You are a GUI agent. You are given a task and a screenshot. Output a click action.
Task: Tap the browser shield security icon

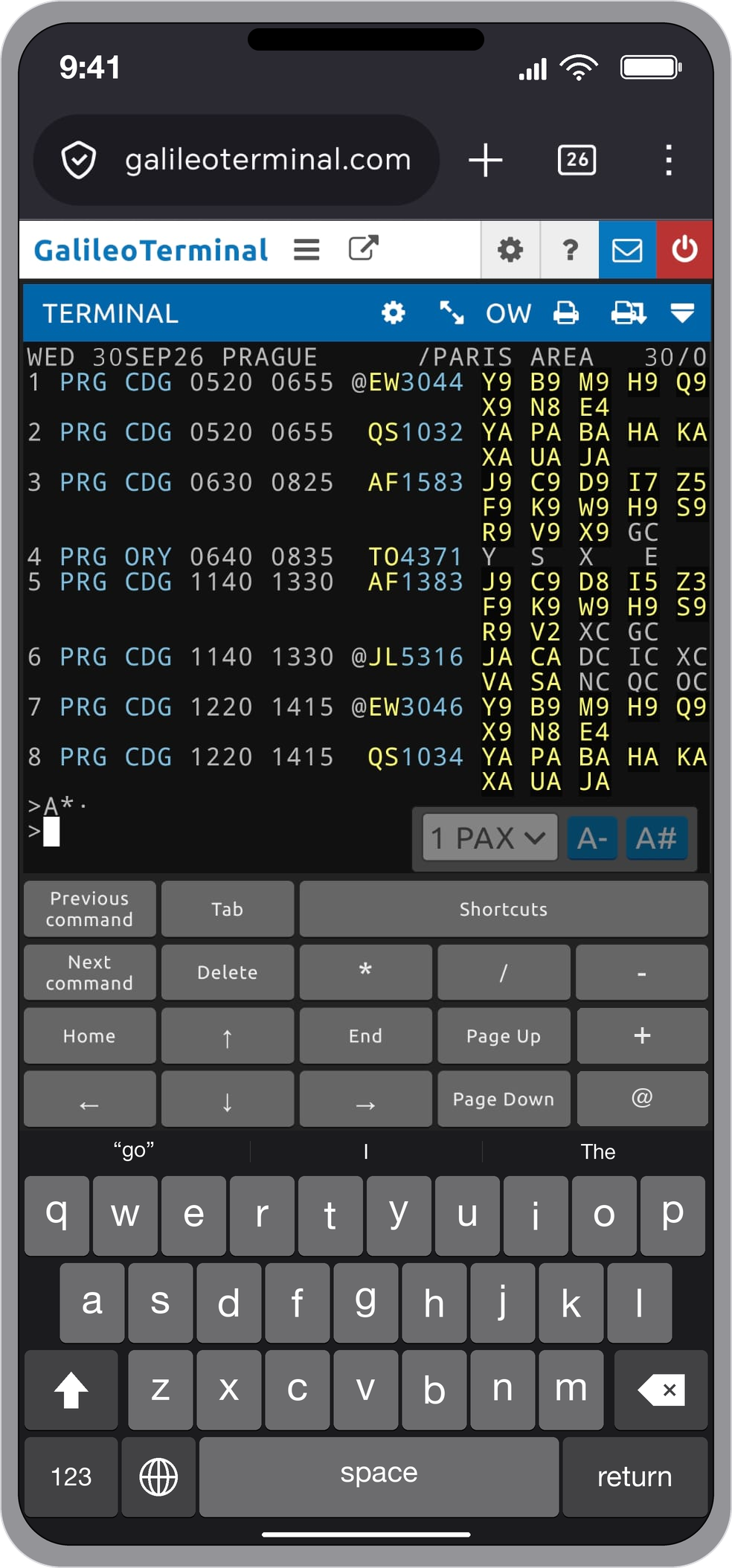point(78,159)
